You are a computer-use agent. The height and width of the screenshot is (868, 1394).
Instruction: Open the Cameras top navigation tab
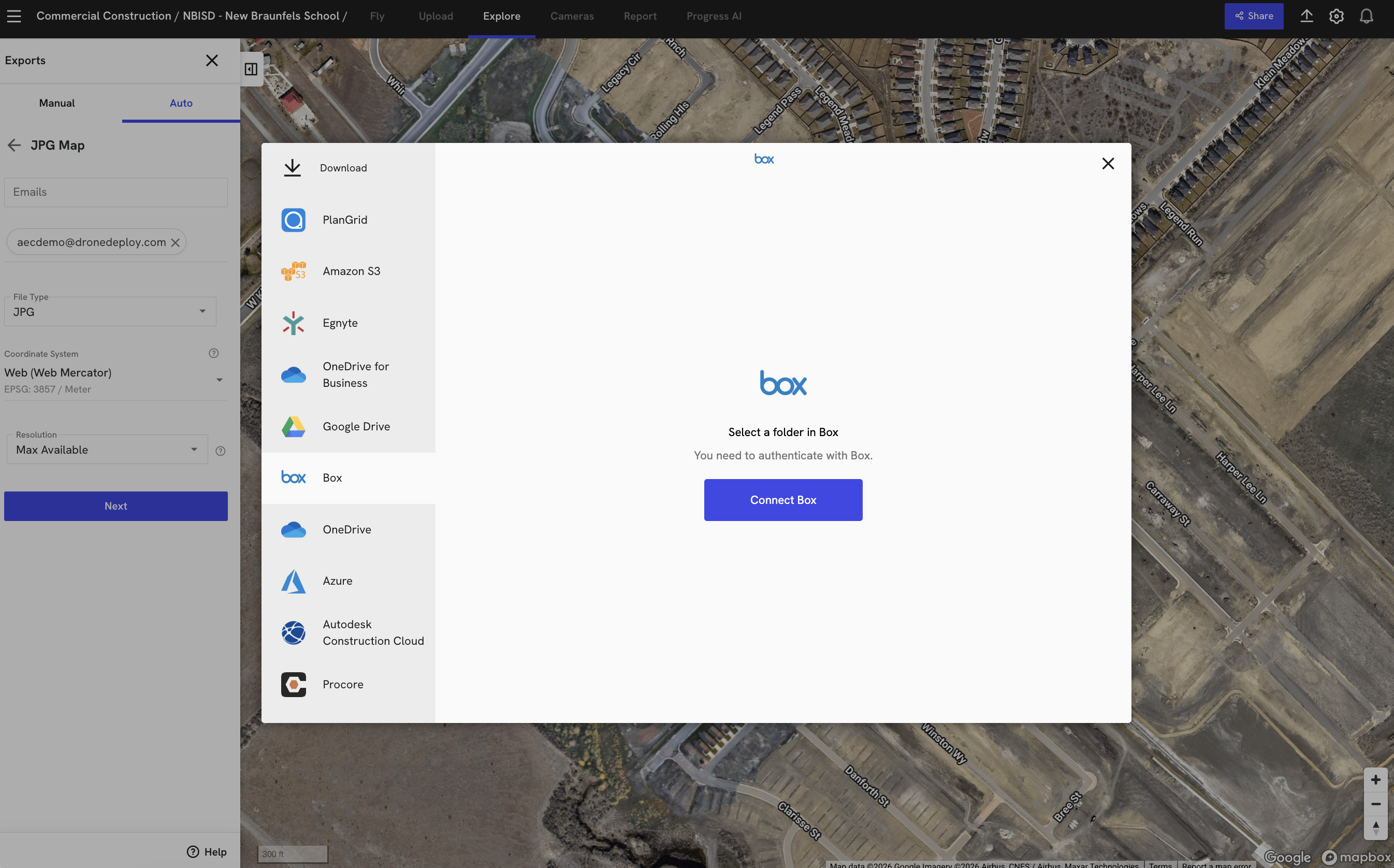click(572, 16)
